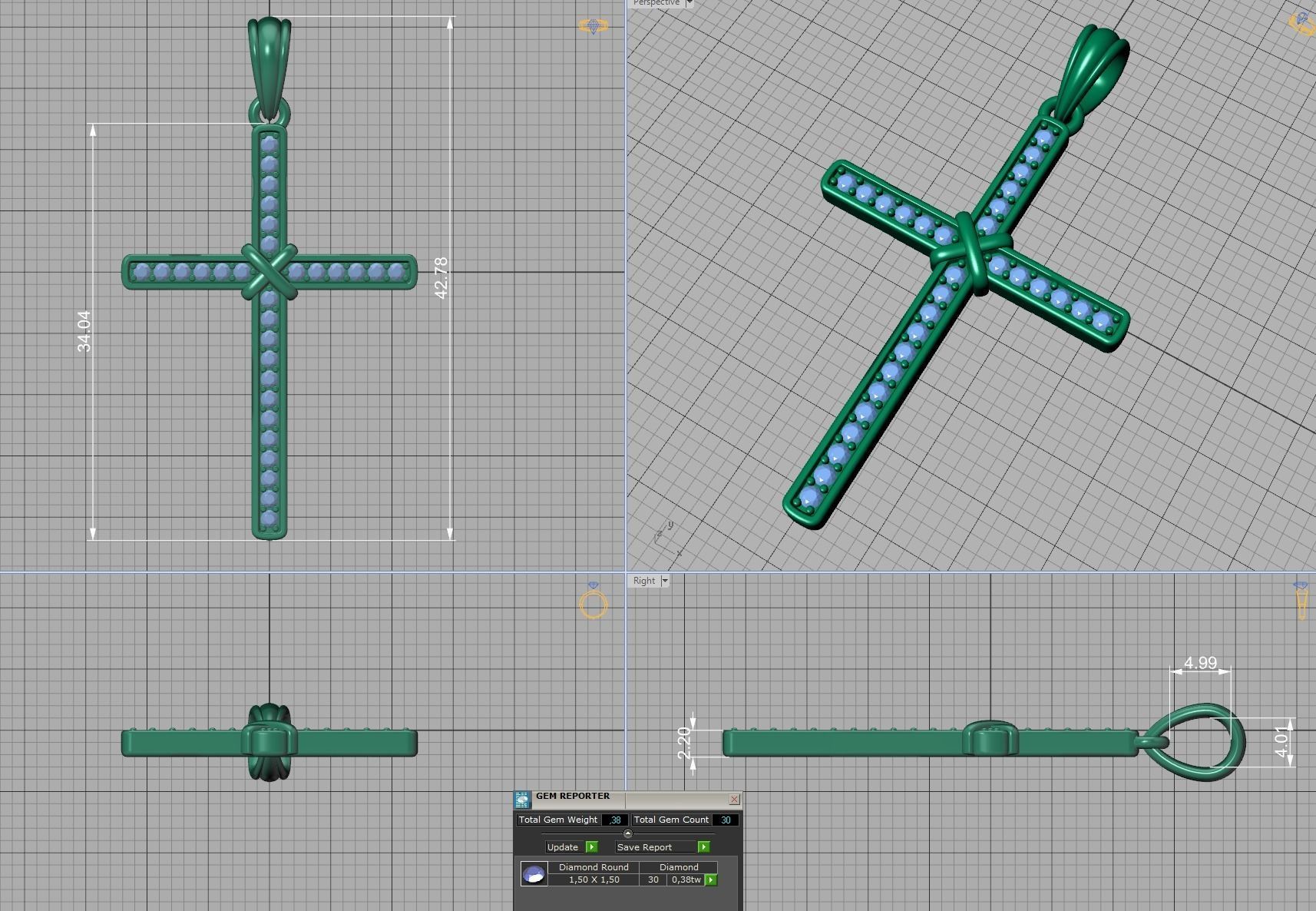1316x911 pixels.
Task: Click the perspective viewport ring icon
Action: click(1303, 23)
